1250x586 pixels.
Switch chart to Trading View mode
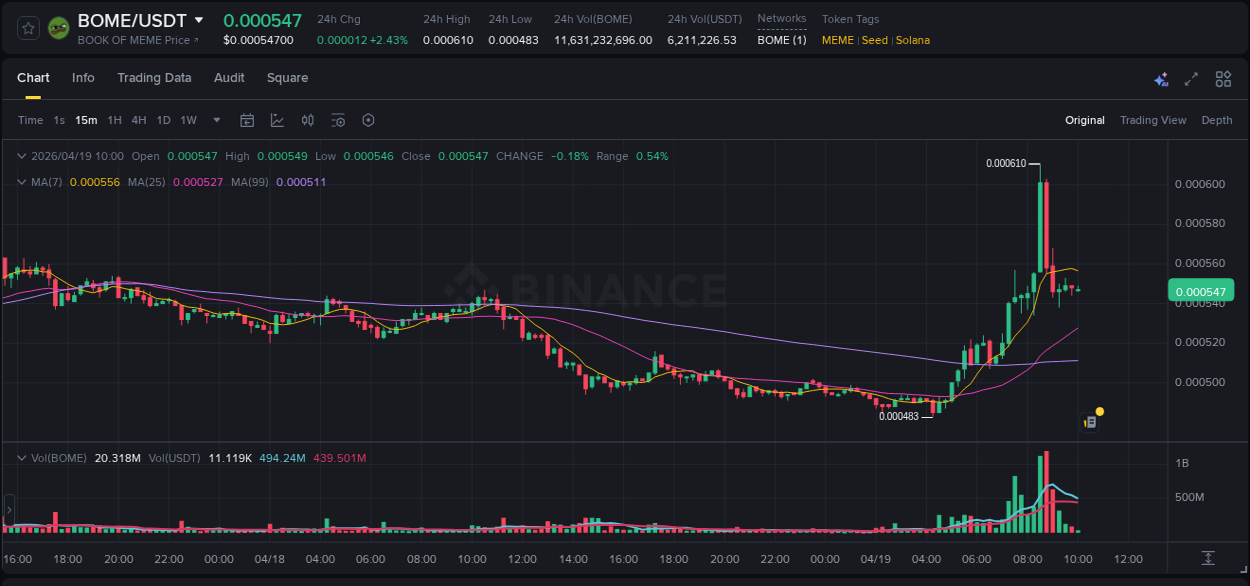[1153, 120]
